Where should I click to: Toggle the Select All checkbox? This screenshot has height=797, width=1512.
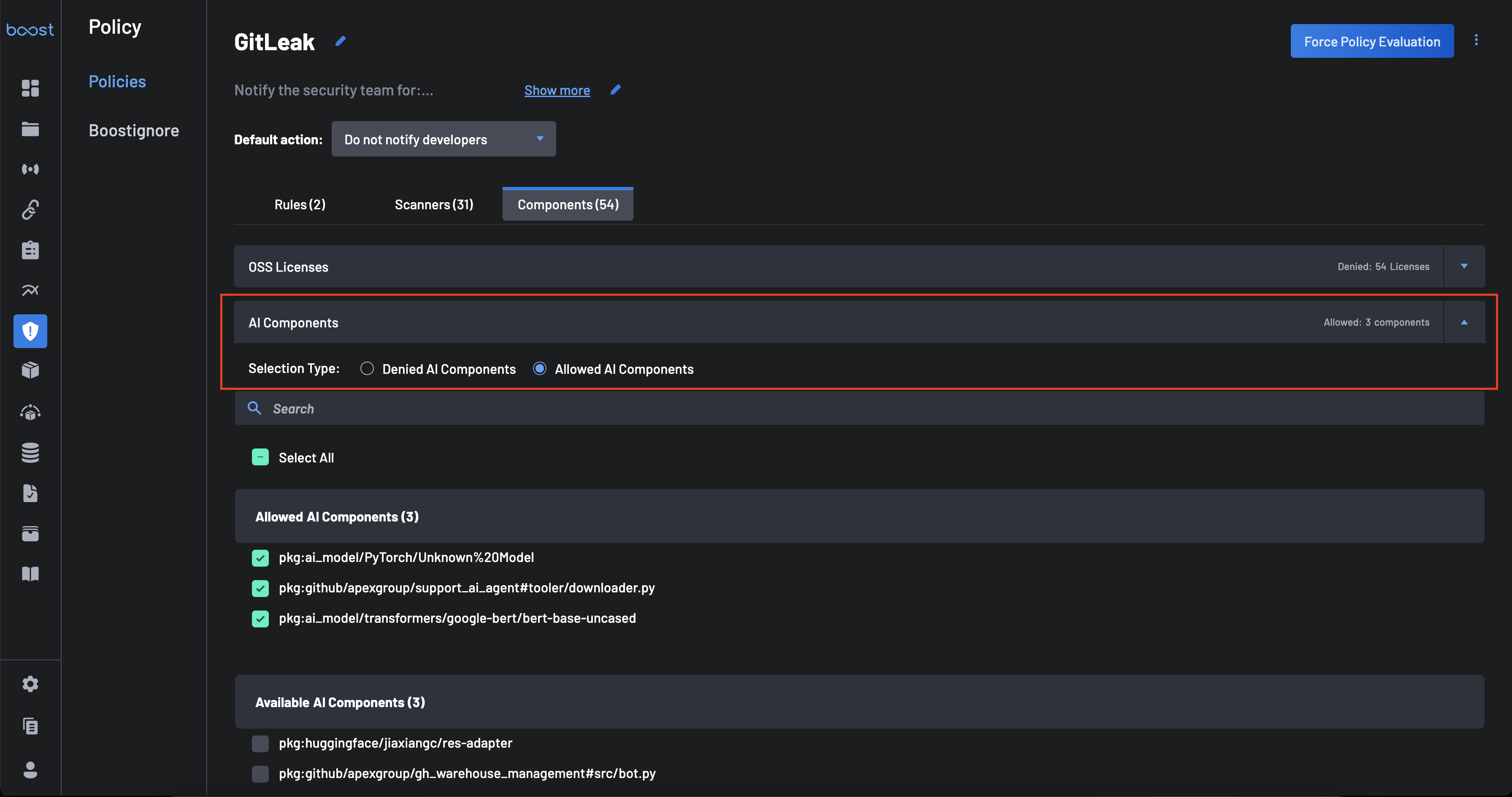(x=260, y=457)
